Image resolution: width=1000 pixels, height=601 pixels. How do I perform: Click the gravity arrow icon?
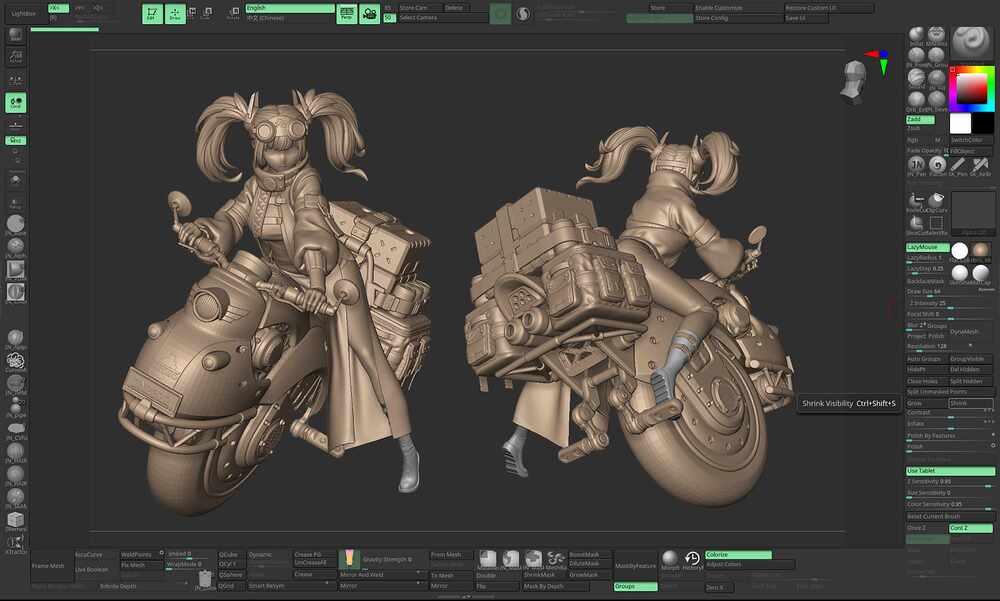pos(349,559)
